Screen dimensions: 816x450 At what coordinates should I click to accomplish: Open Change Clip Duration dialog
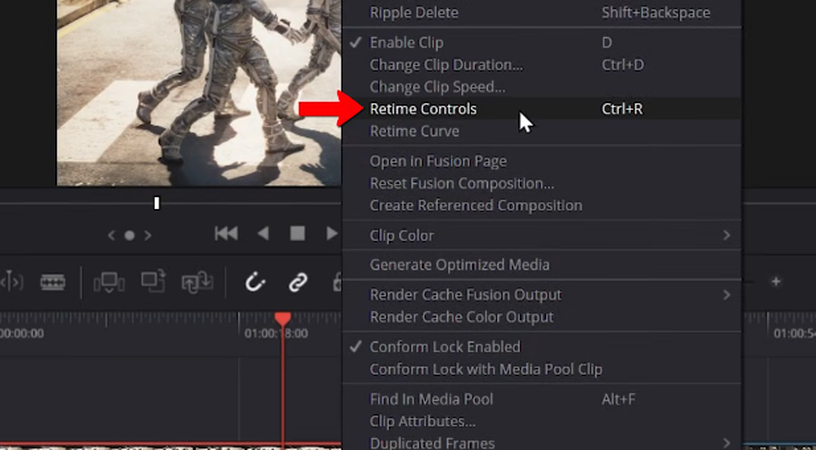coord(541,65)
